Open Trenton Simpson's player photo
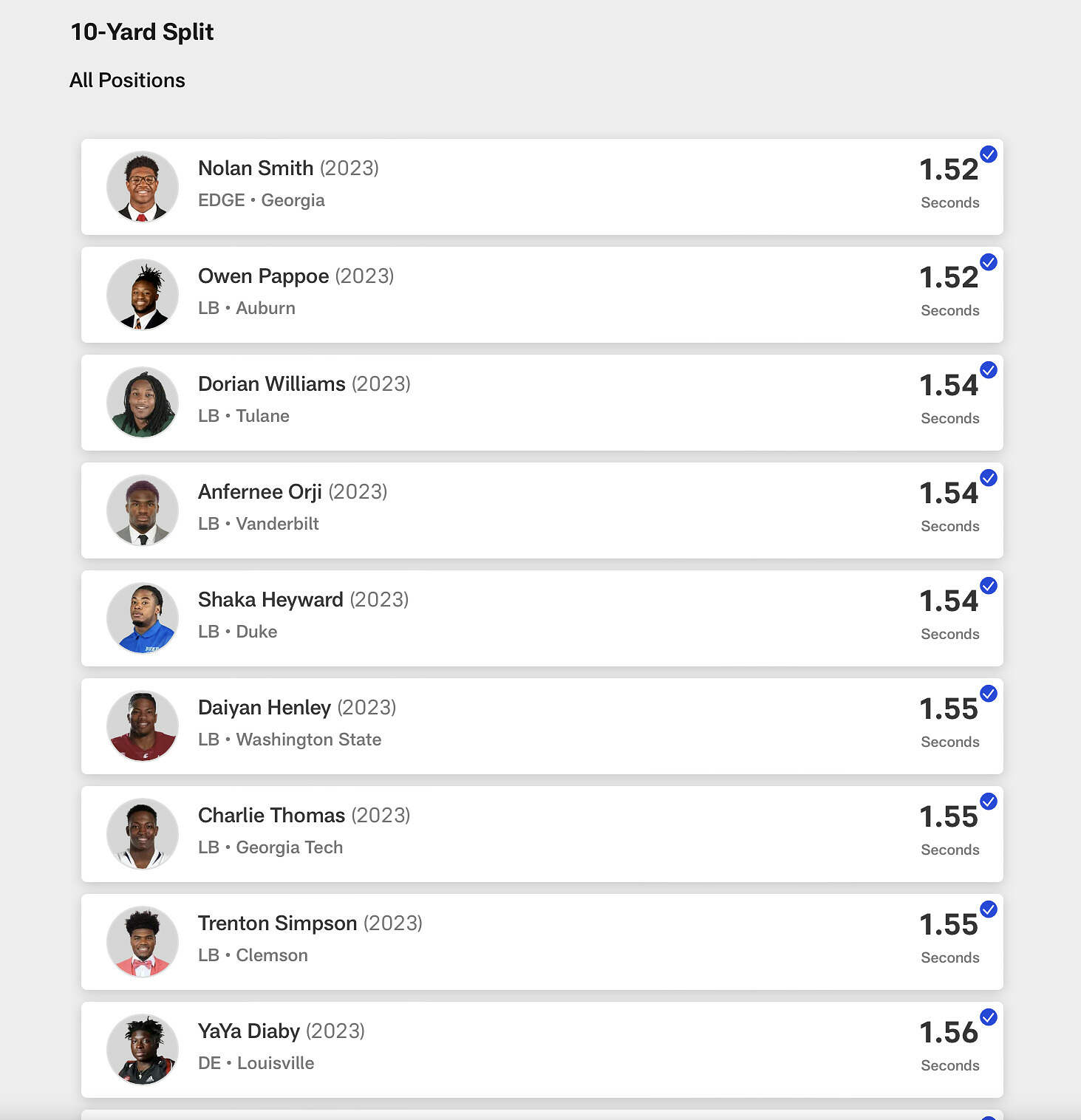1081x1120 pixels. click(x=143, y=942)
